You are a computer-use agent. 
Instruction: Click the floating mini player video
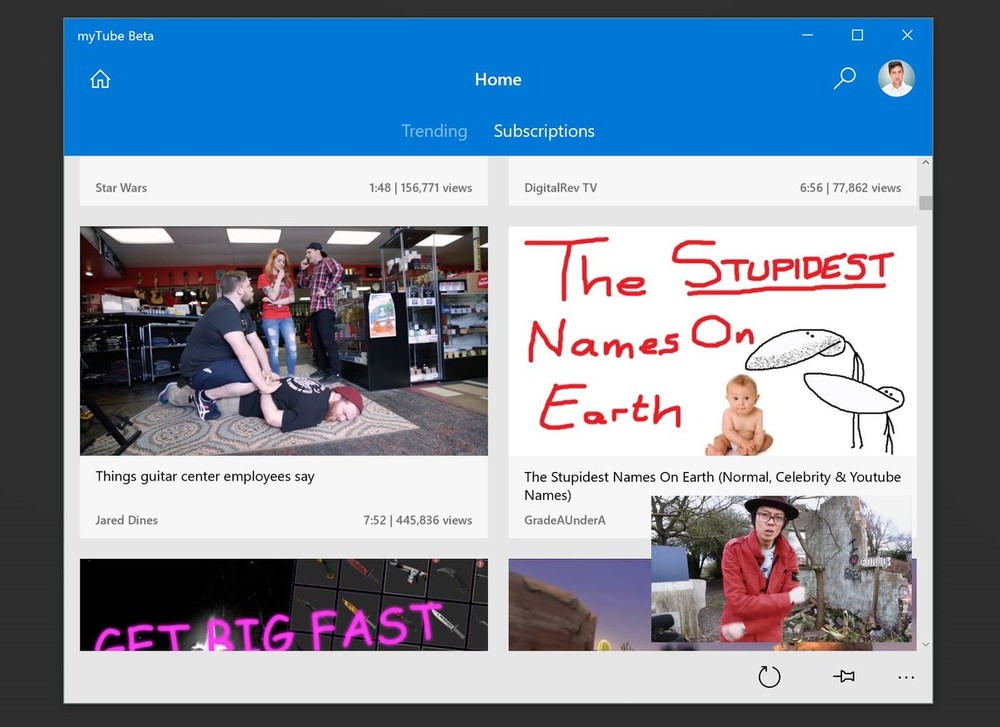[x=781, y=569]
